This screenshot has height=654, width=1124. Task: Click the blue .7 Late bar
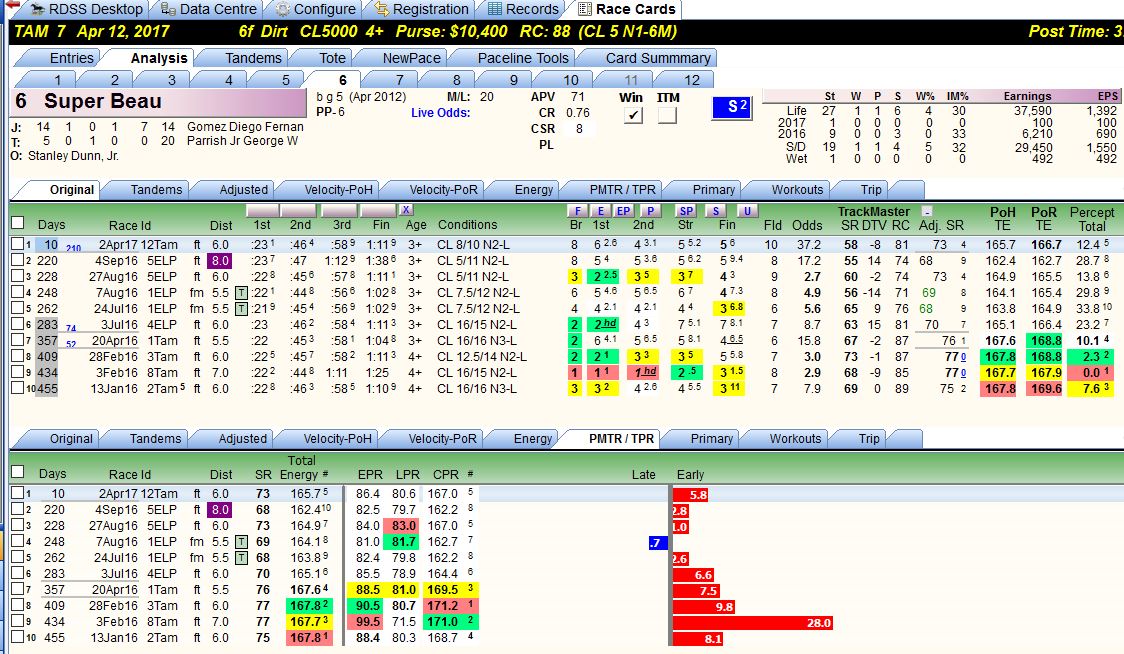click(x=657, y=543)
